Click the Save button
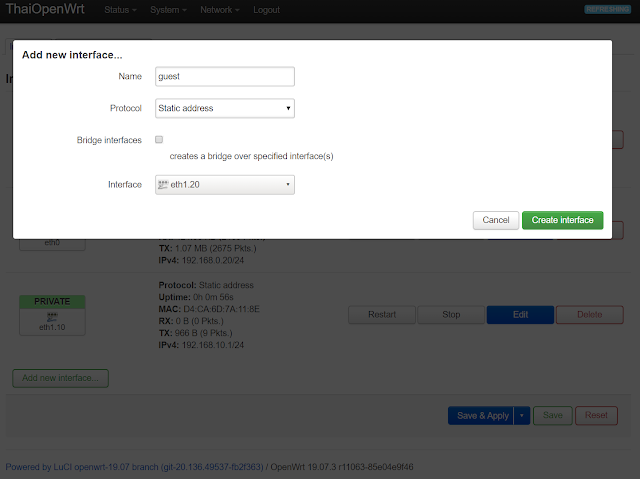Screen dimensions: 640x479 [x=553, y=415]
